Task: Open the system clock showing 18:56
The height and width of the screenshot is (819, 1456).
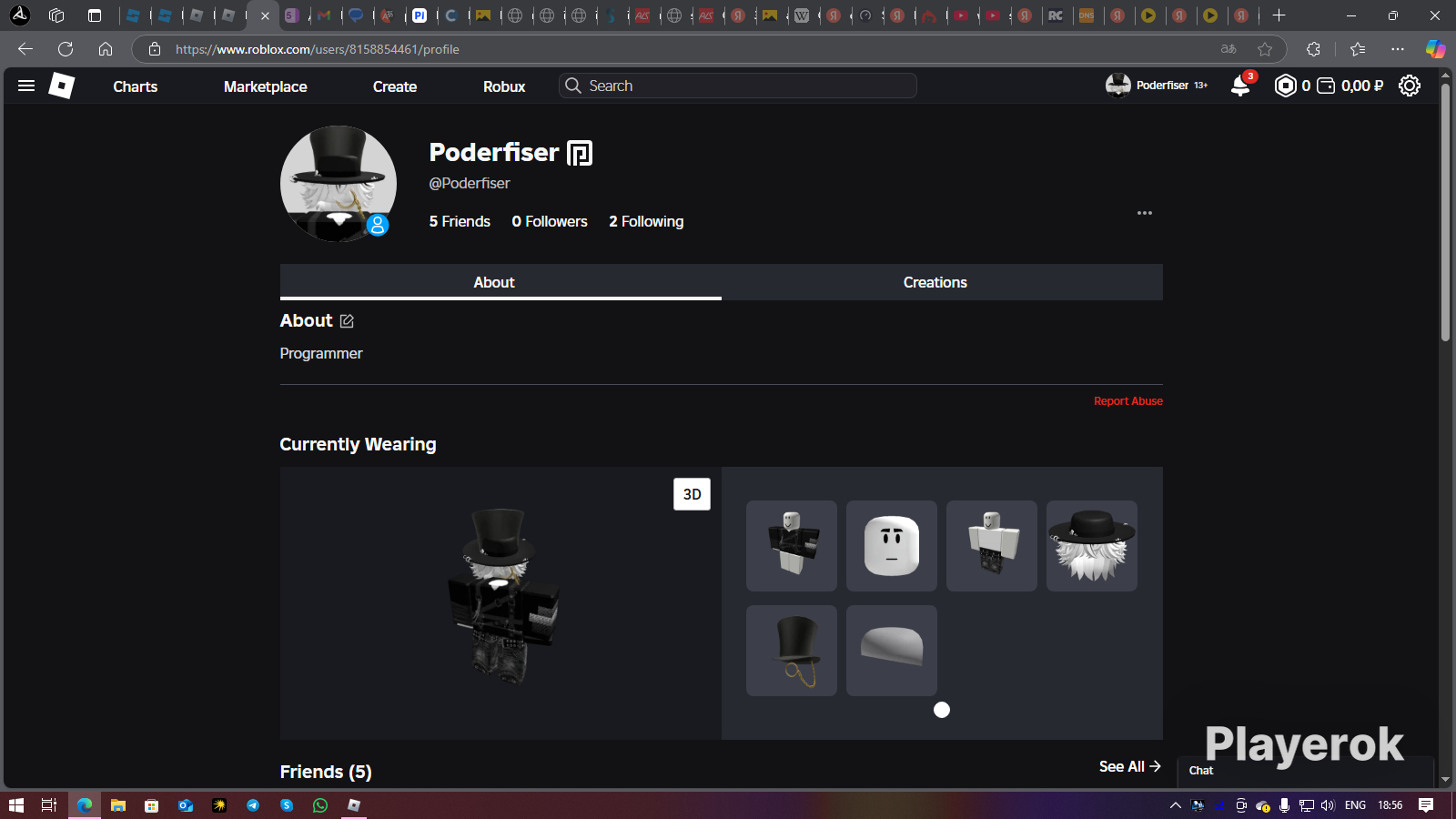Action: pyautogui.click(x=1390, y=805)
